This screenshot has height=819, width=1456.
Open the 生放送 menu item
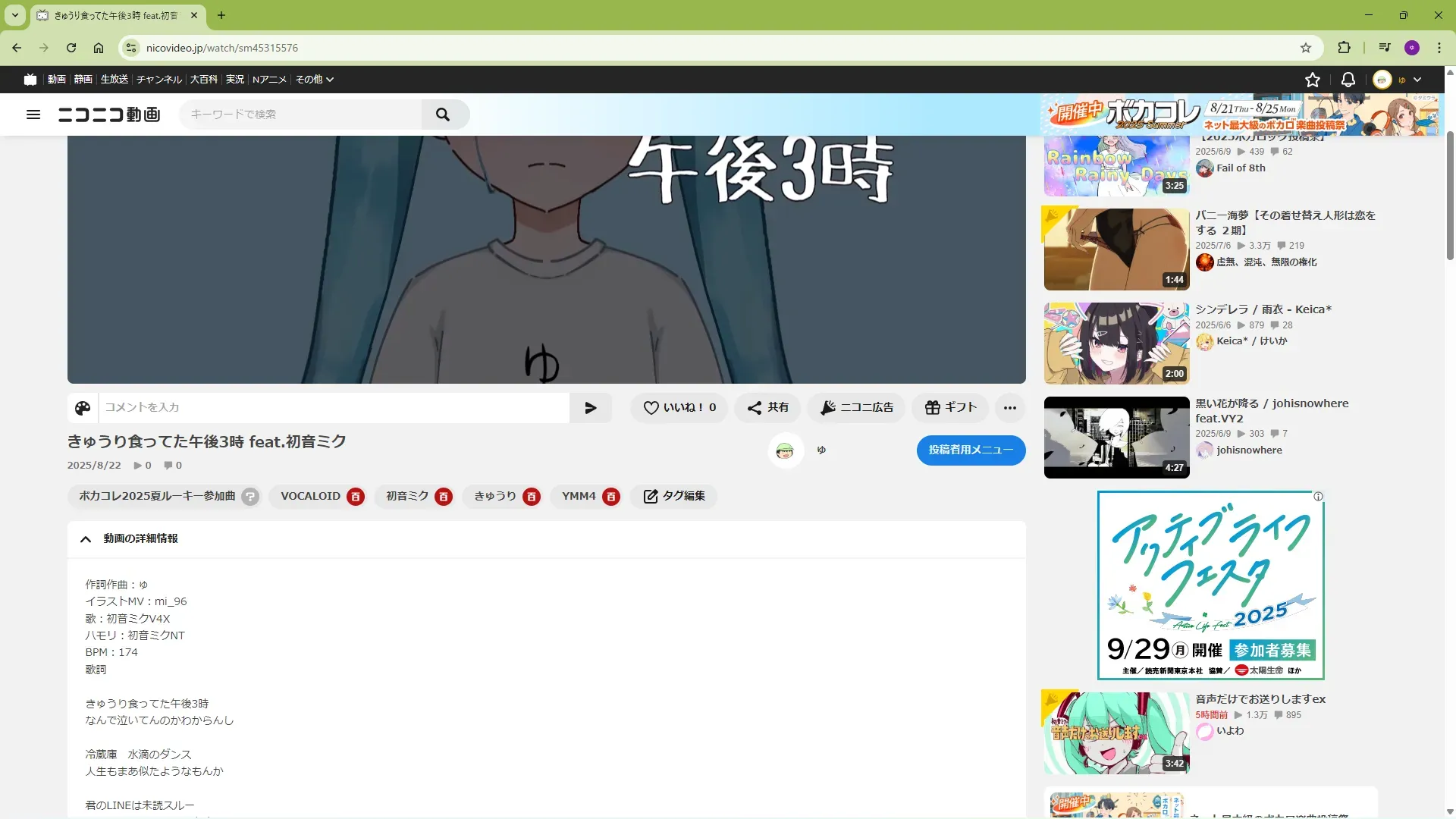point(115,80)
